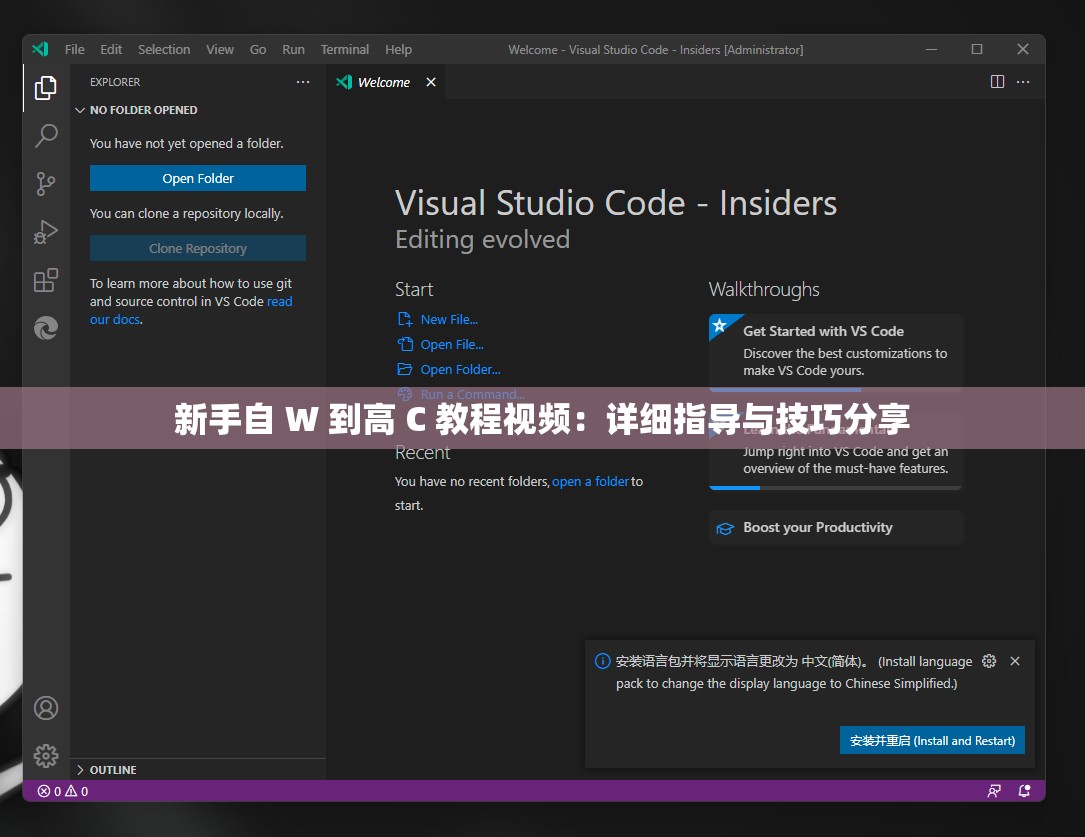This screenshot has width=1085, height=837.
Task: Open the Explorer view in activity bar
Action: coord(46,88)
